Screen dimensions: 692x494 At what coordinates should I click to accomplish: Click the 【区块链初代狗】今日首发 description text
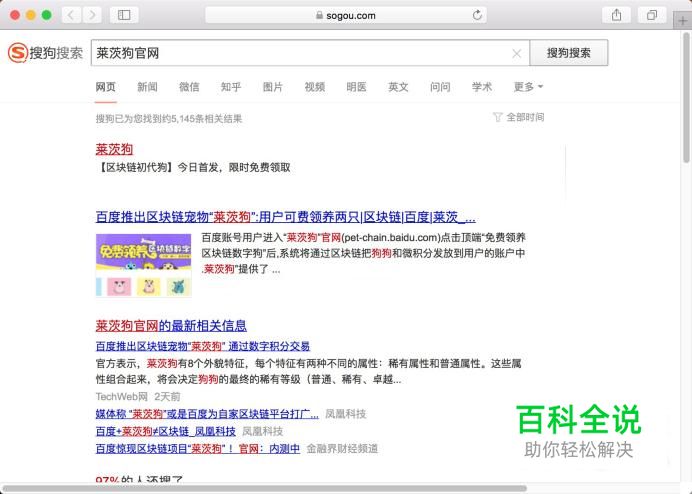(x=193, y=168)
